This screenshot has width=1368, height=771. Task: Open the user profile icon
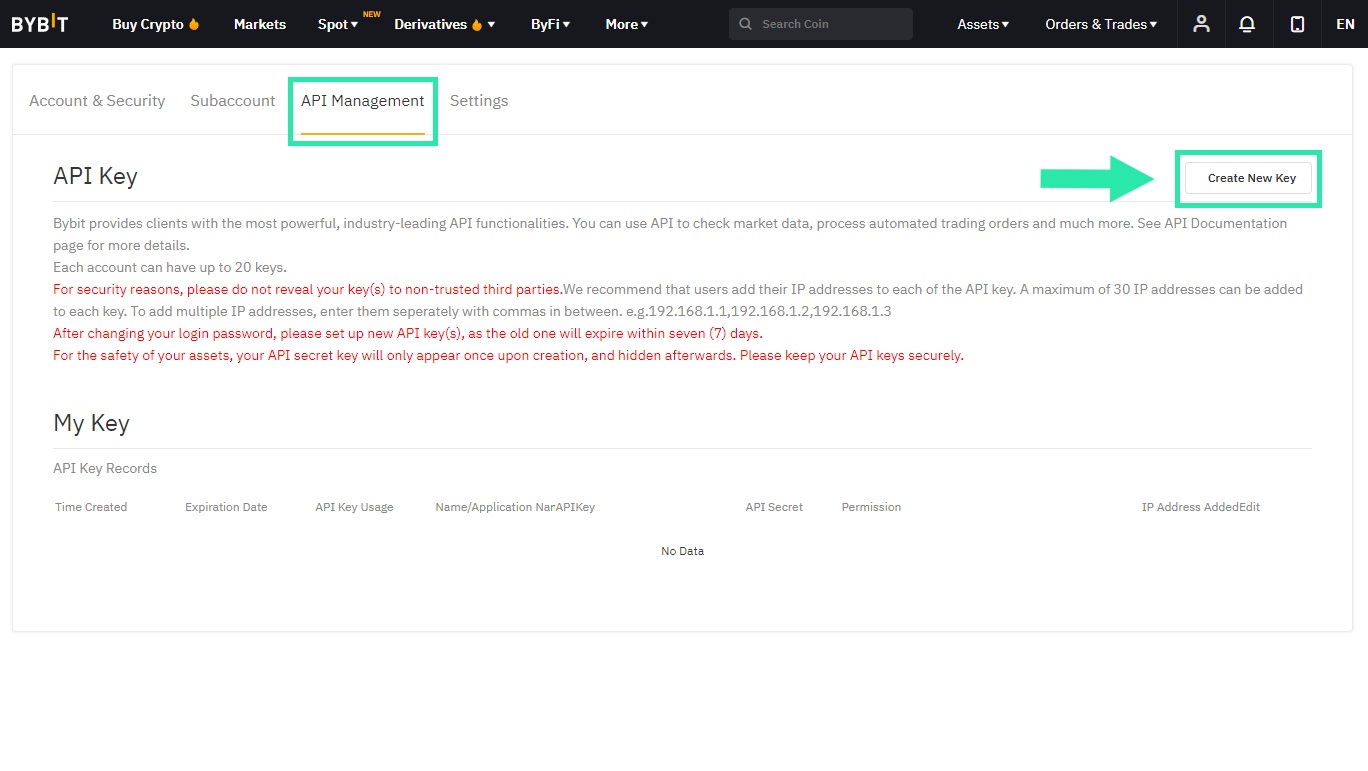click(x=1202, y=24)
